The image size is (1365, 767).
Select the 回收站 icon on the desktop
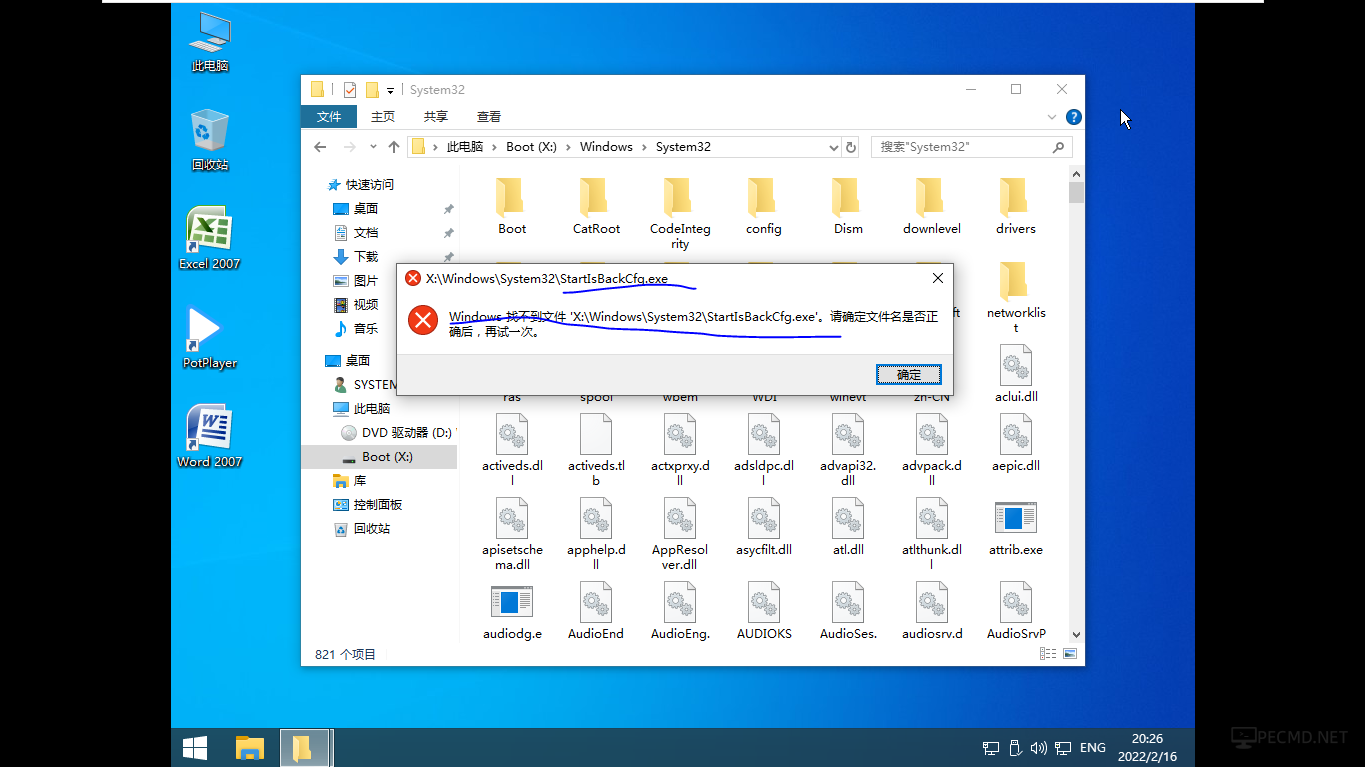[210, 140]
